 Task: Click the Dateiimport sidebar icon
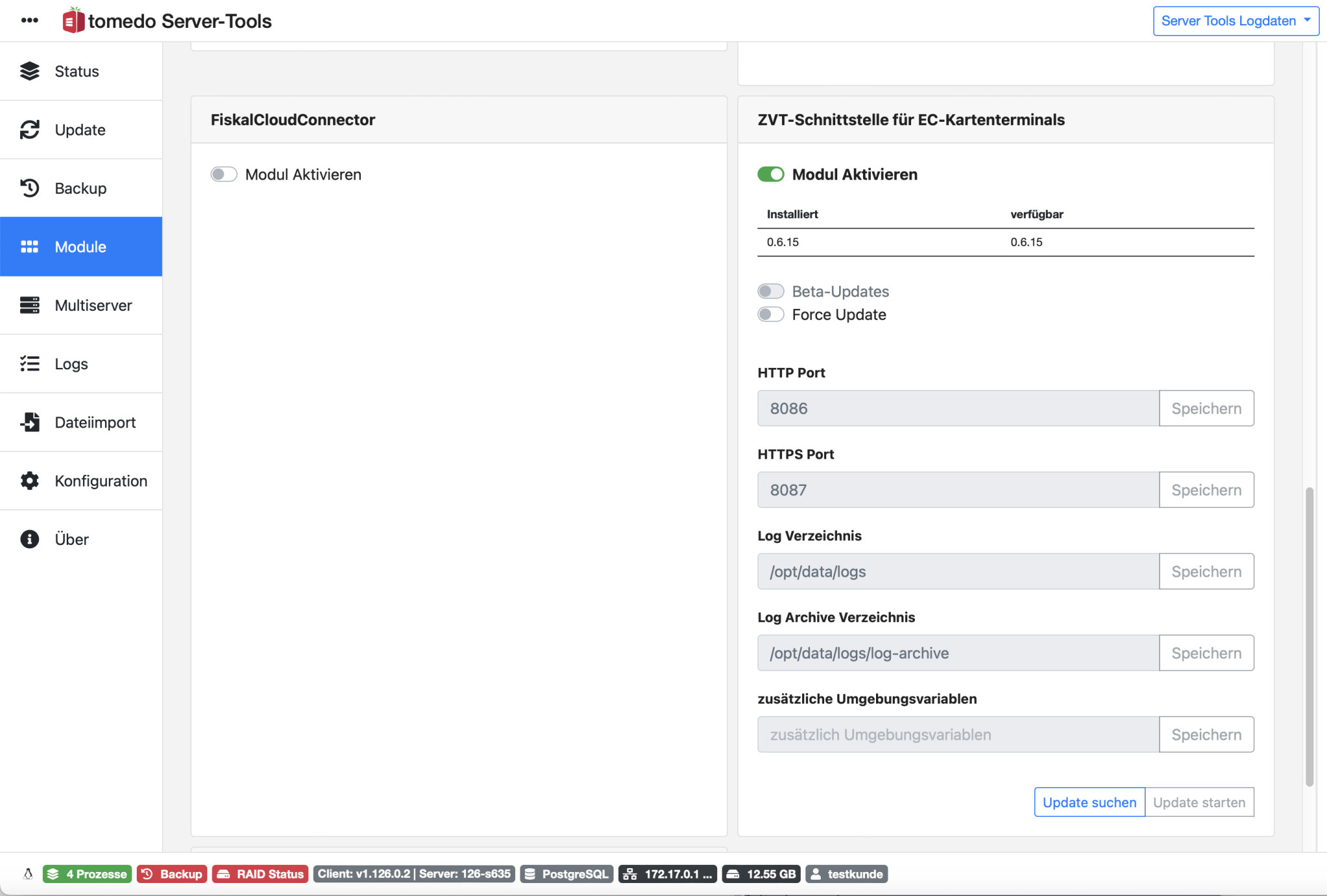pos(30,421)
